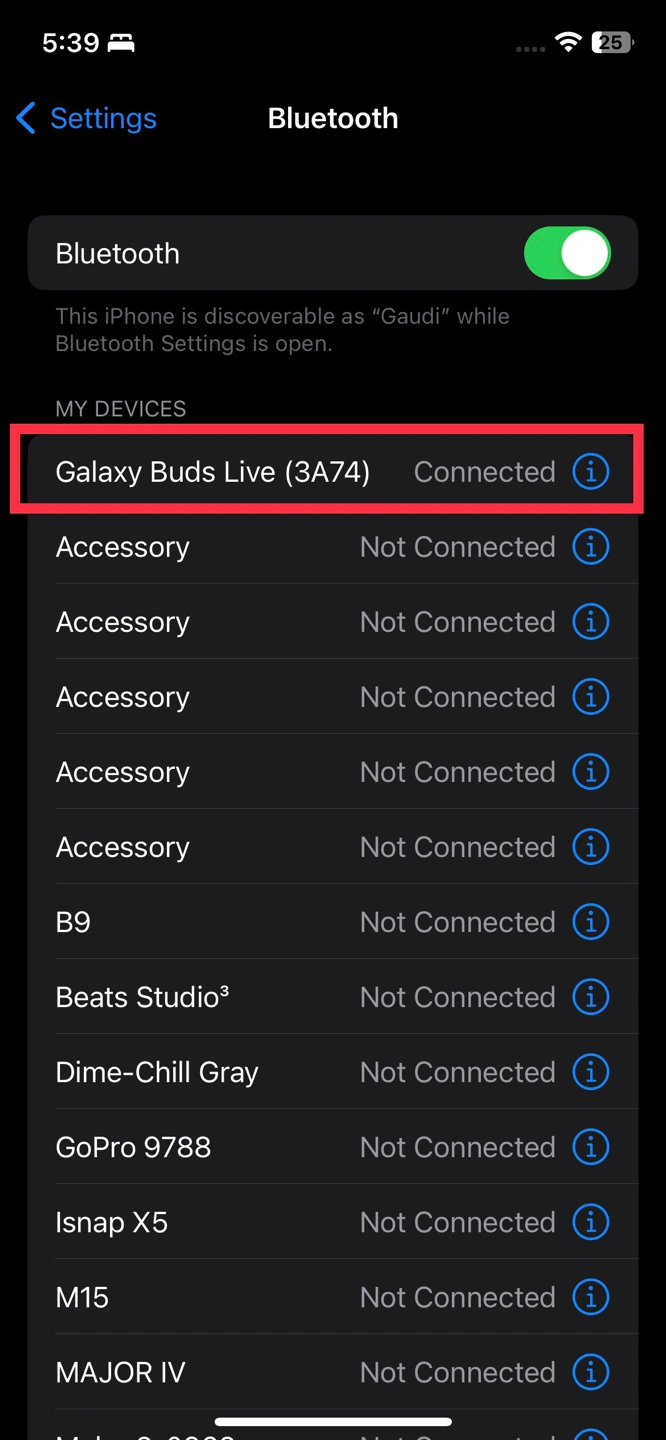Open info icon beside B9
This screenshot has width=666, height=1440.
(590, 921)
